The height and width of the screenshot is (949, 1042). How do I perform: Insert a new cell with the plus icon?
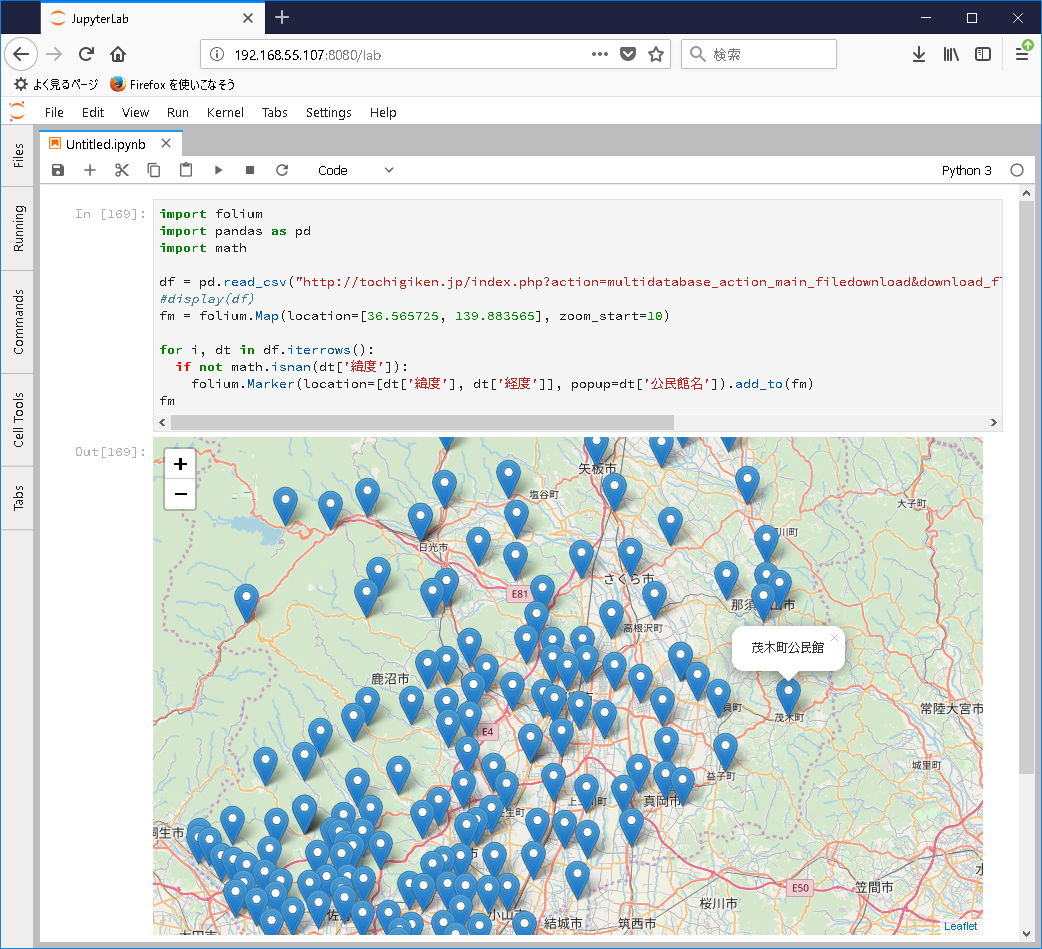(89, 170)
